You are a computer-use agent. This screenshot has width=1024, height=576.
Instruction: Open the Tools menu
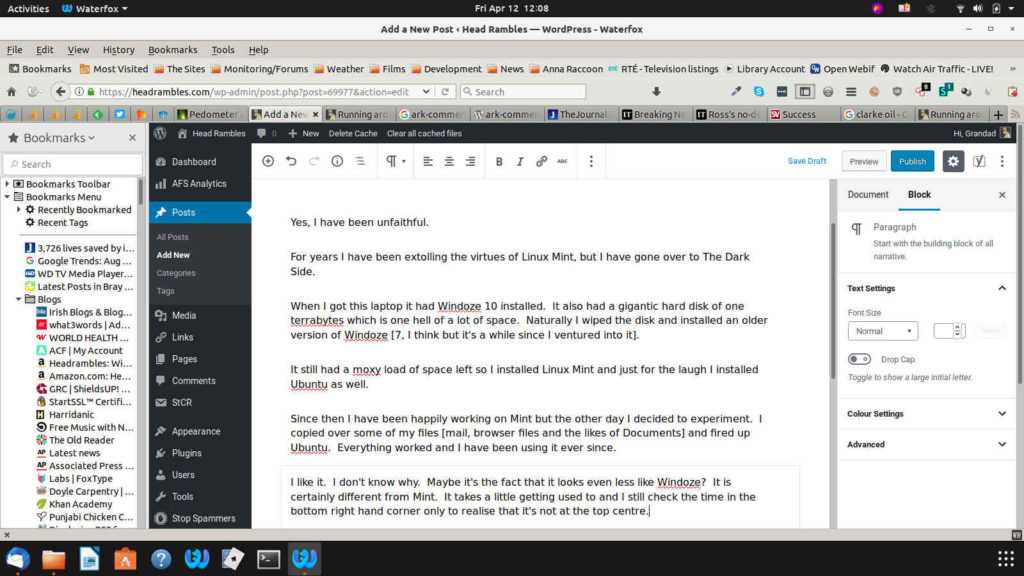(x=223, y=50)
